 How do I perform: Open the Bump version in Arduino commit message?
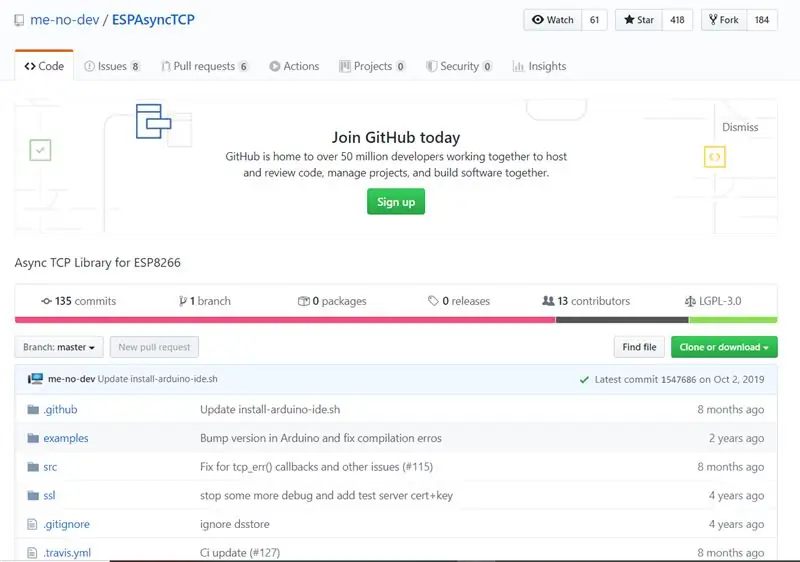(x=321, y=438)
